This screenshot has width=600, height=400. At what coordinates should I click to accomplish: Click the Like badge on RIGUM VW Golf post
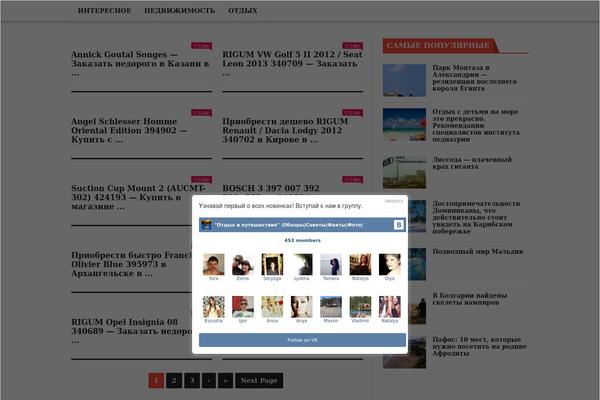click(x=352, y=46)
